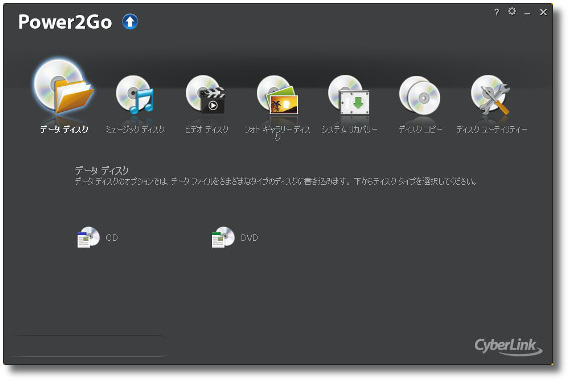Select the Data Disc folder icon

point(64,87)
